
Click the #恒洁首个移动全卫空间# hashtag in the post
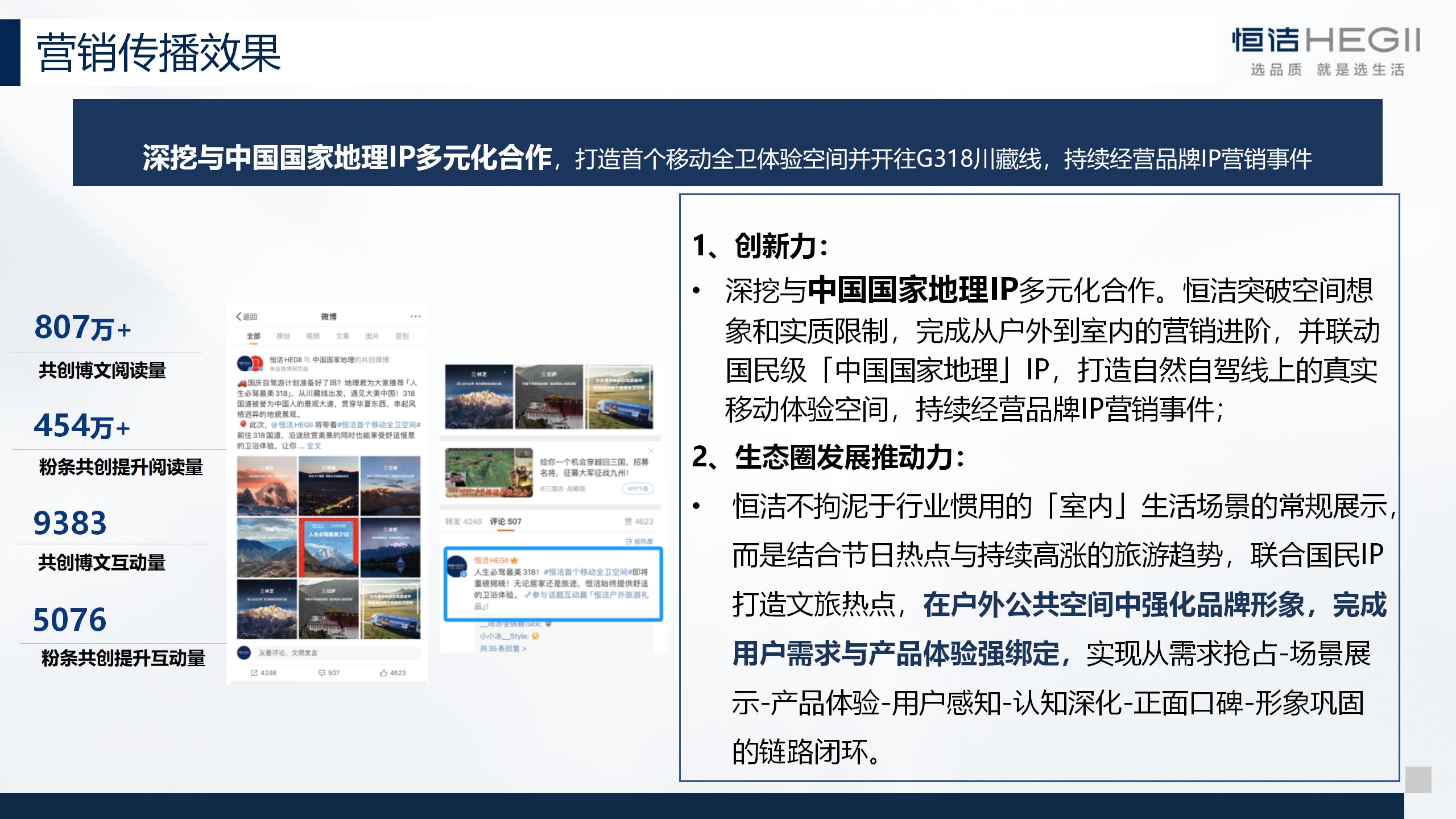pyautogui.click(x=379, y=425)
